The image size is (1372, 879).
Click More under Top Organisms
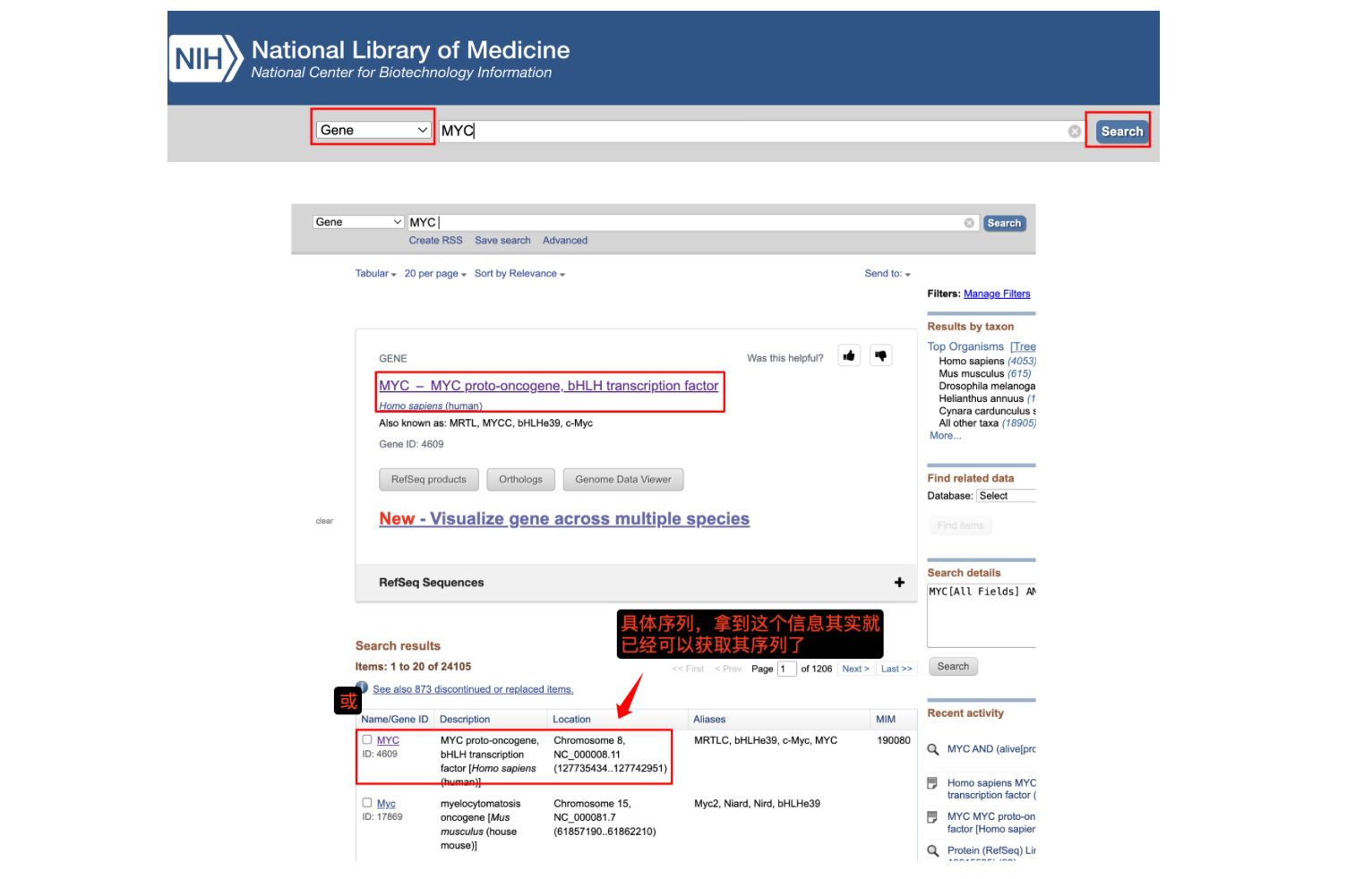[x=945, y=436]
